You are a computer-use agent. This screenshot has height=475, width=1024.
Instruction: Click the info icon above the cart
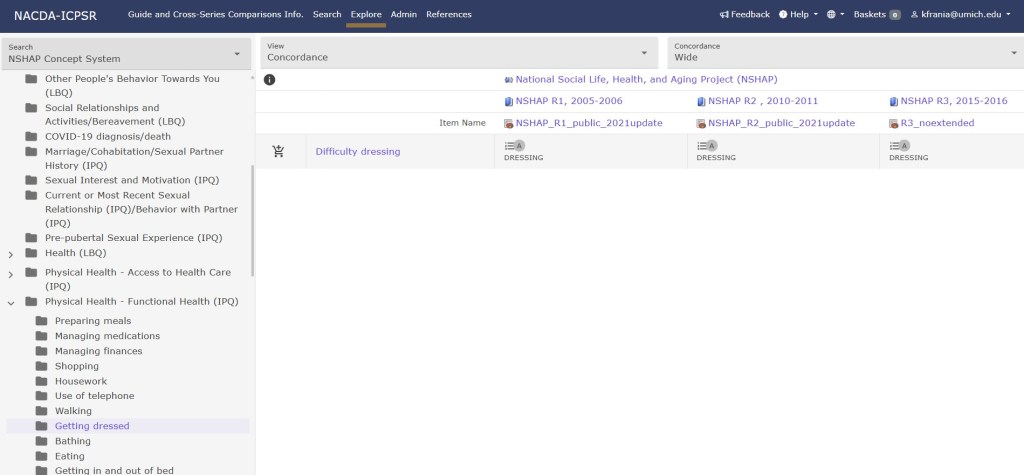coord(269,79)
